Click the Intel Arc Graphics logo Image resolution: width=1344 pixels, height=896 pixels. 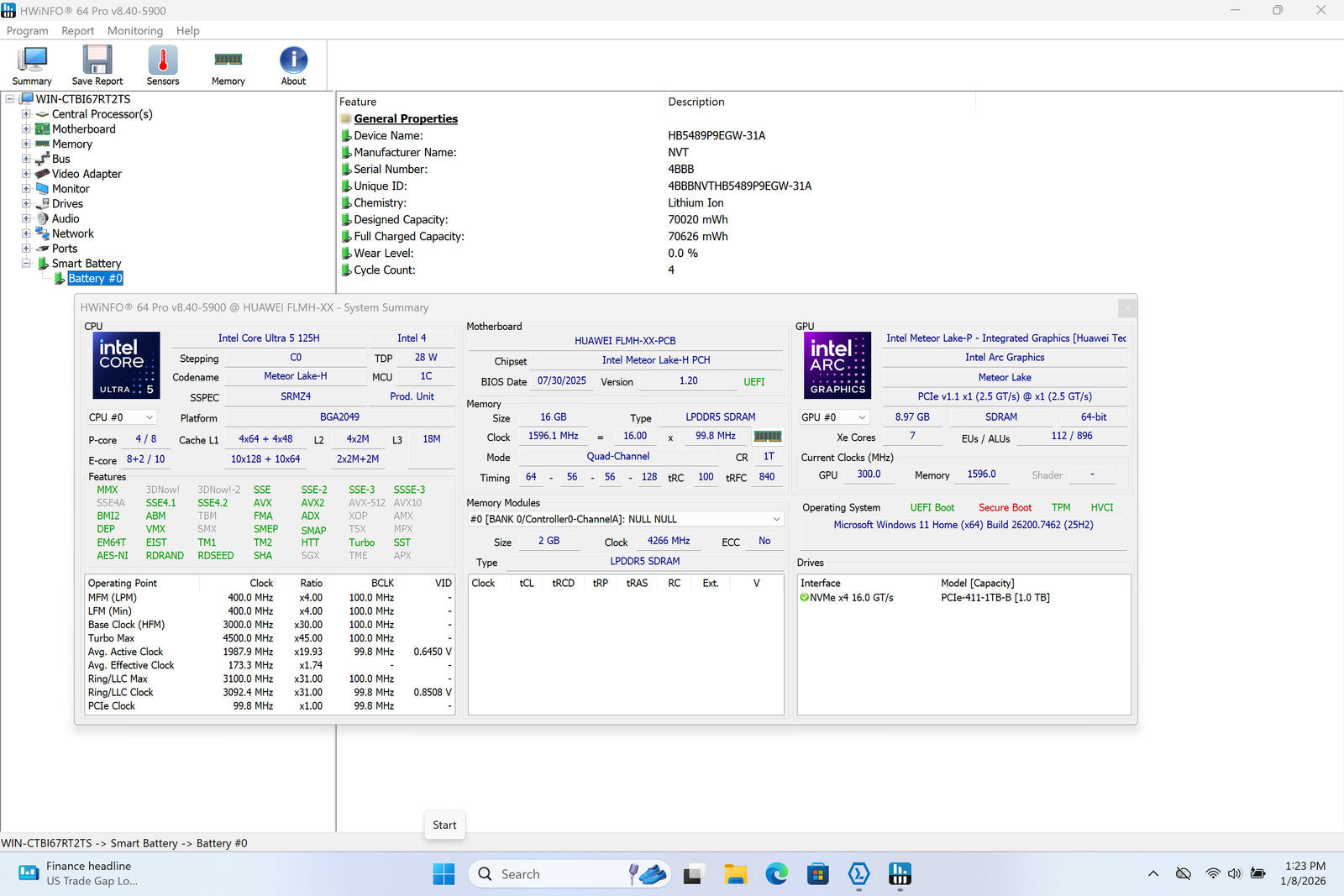coord(837,365)
